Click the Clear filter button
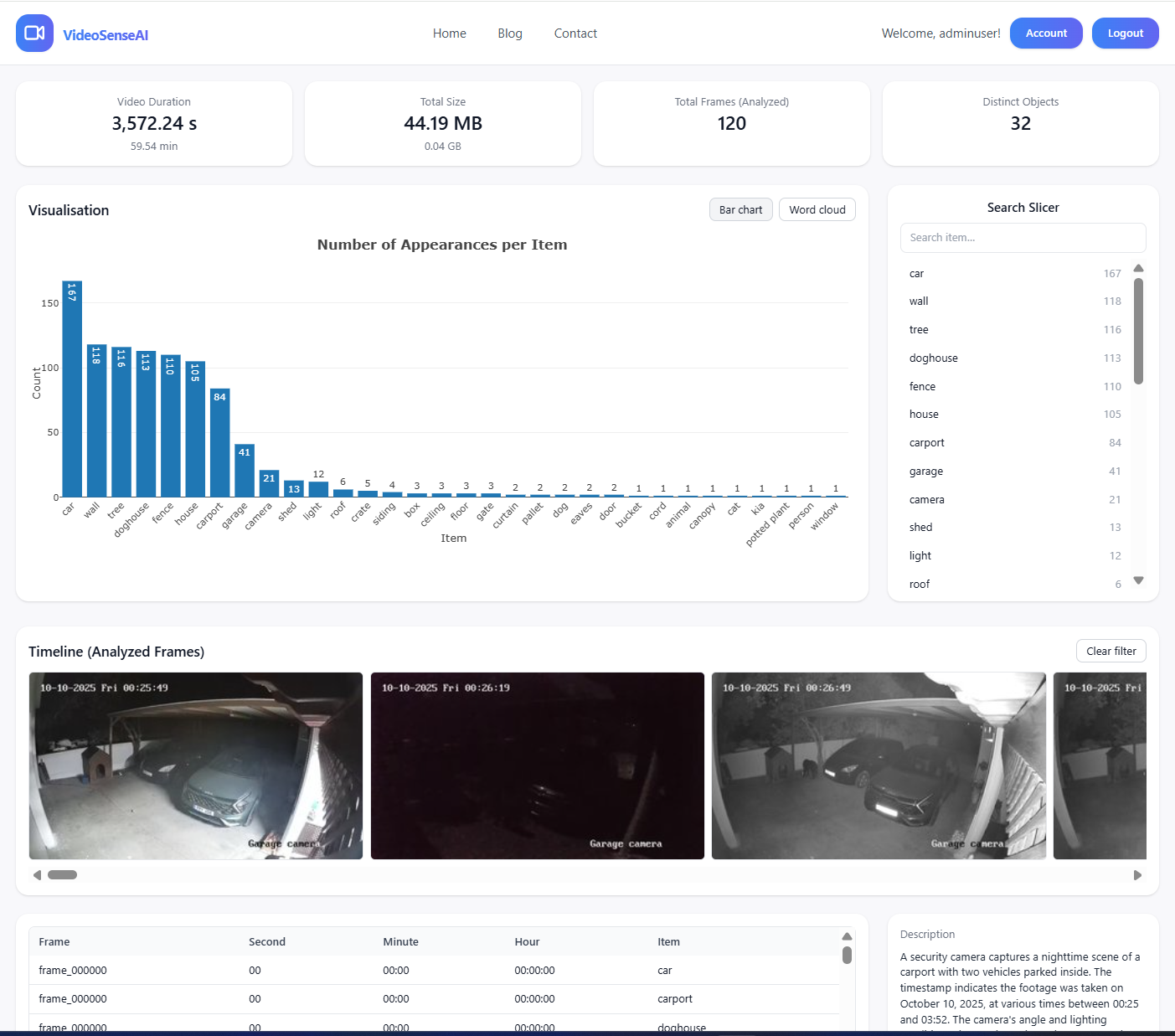This screenshot has height=1036, width=1175. click(x=1111, y=651)
